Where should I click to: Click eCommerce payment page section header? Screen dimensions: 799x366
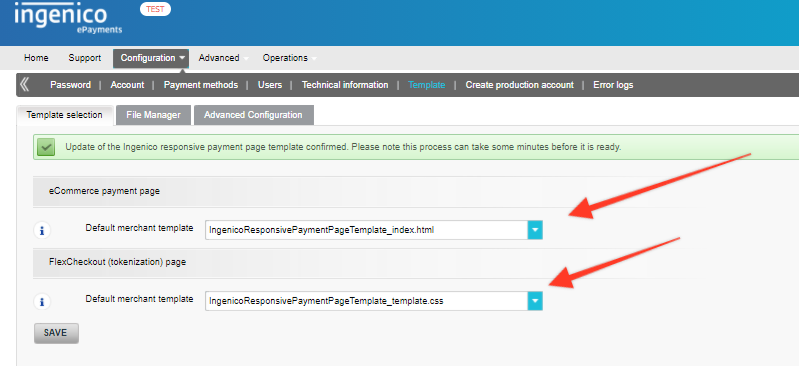tap(104, 192)
